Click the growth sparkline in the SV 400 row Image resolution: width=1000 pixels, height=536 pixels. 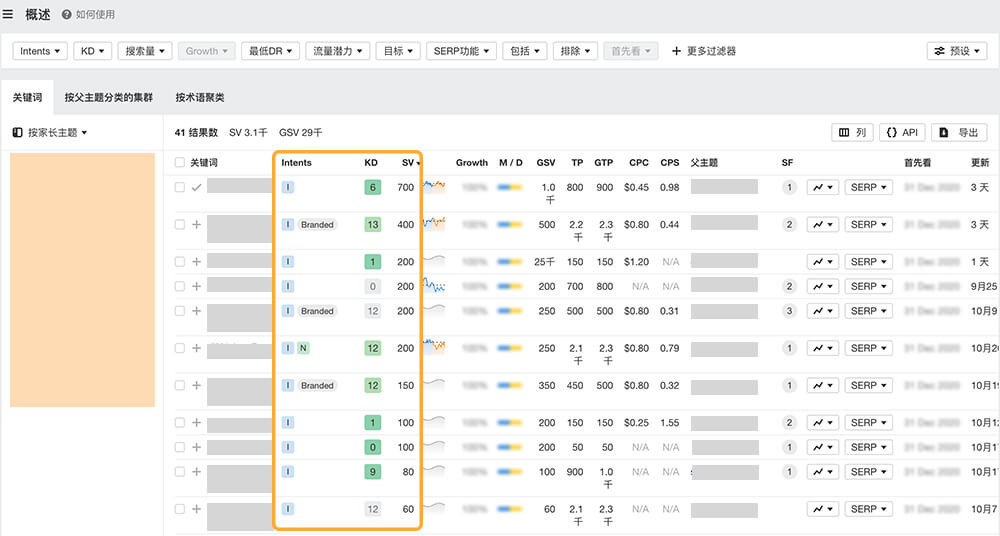(434, 224)
